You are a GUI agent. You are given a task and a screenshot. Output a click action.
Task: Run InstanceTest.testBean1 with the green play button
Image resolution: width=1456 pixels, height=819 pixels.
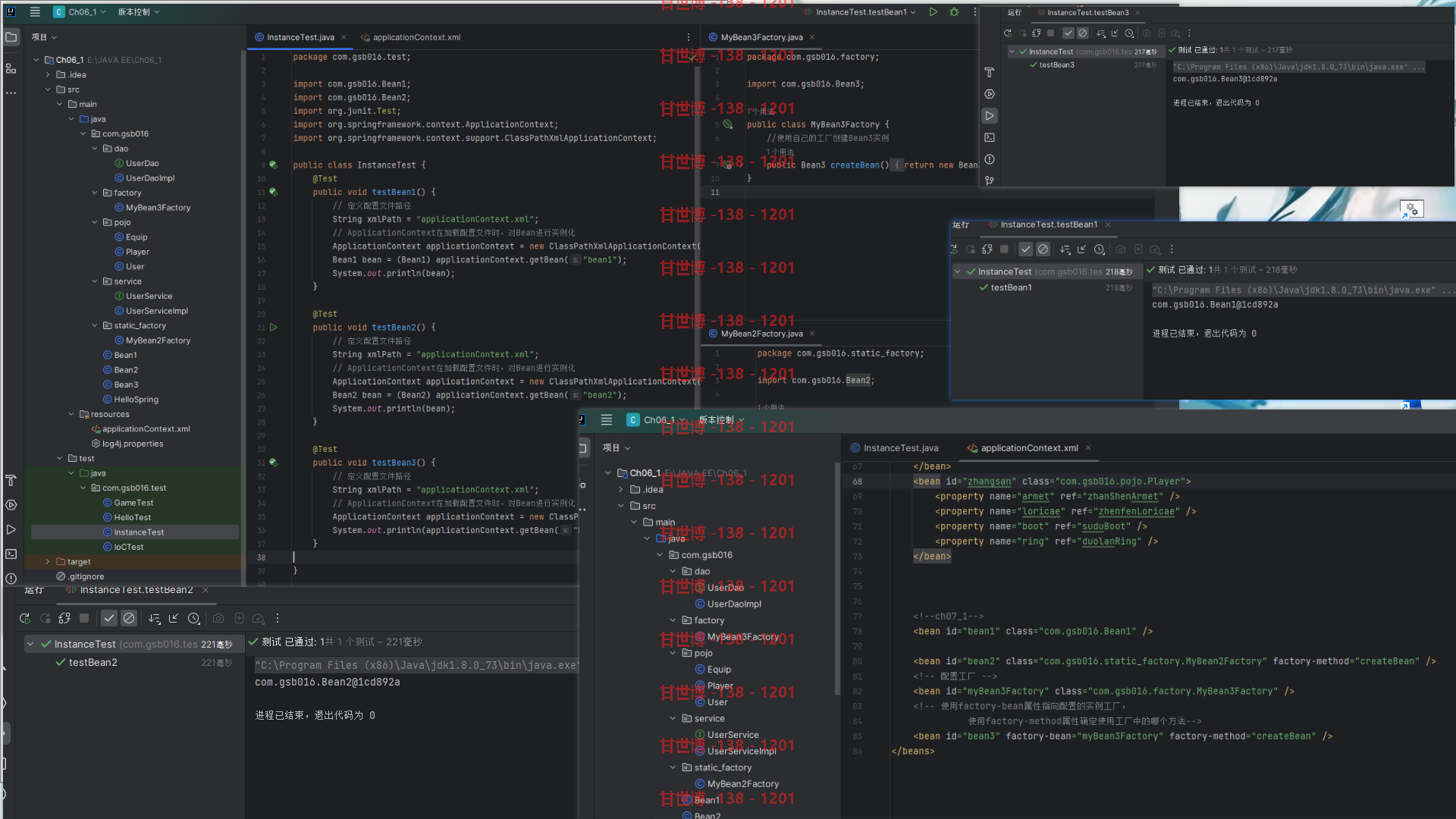[x=934, y=12]
